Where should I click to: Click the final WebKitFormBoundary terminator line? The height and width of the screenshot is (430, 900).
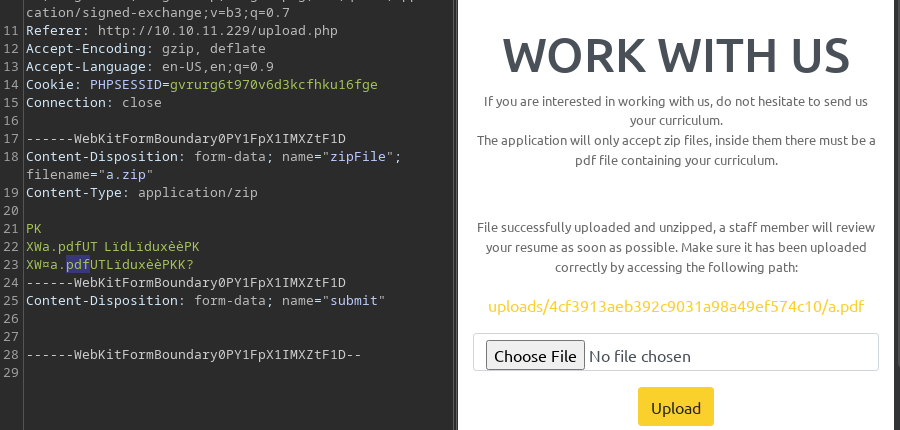click(193, 355)
